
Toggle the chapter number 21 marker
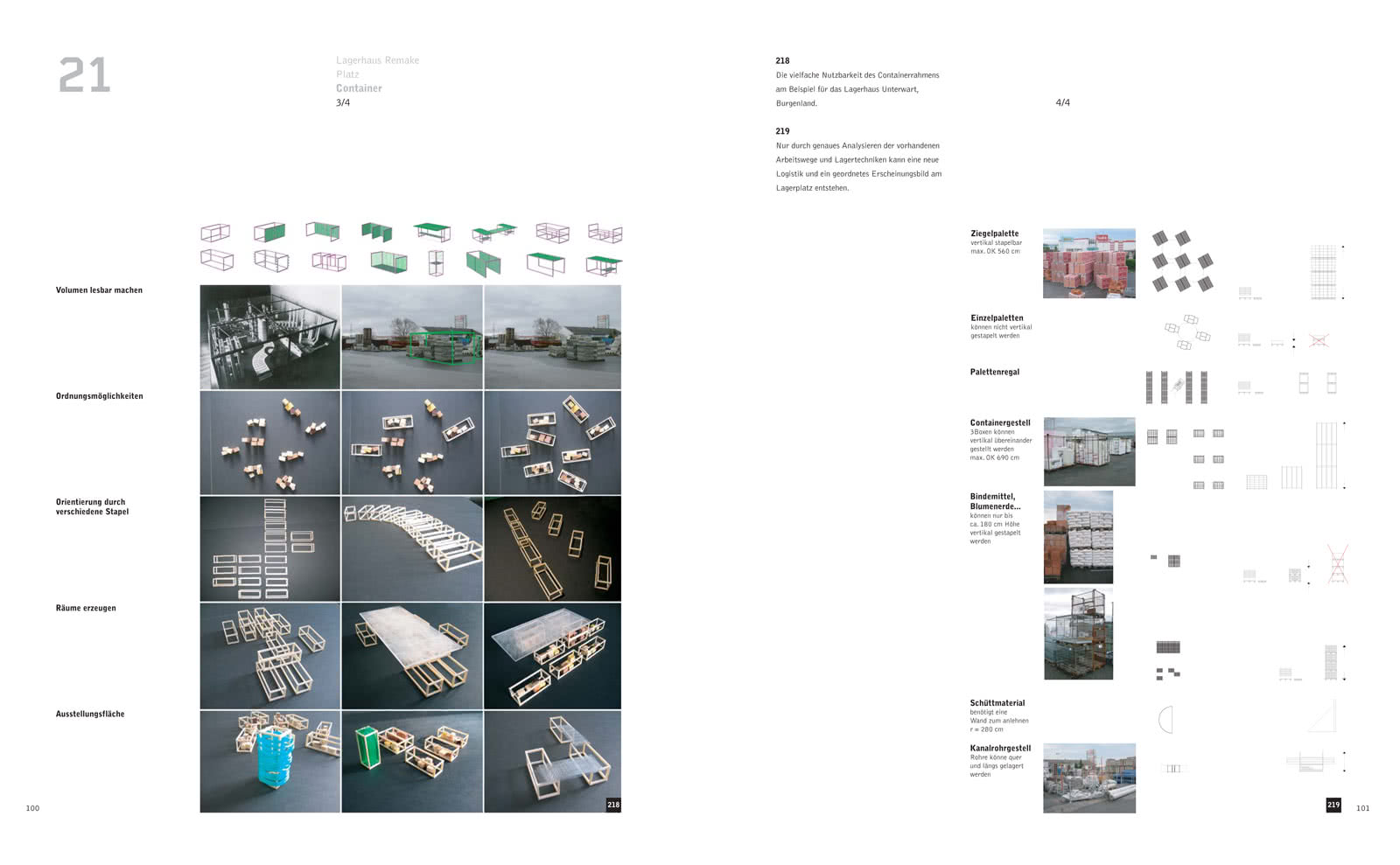[85, 74]
